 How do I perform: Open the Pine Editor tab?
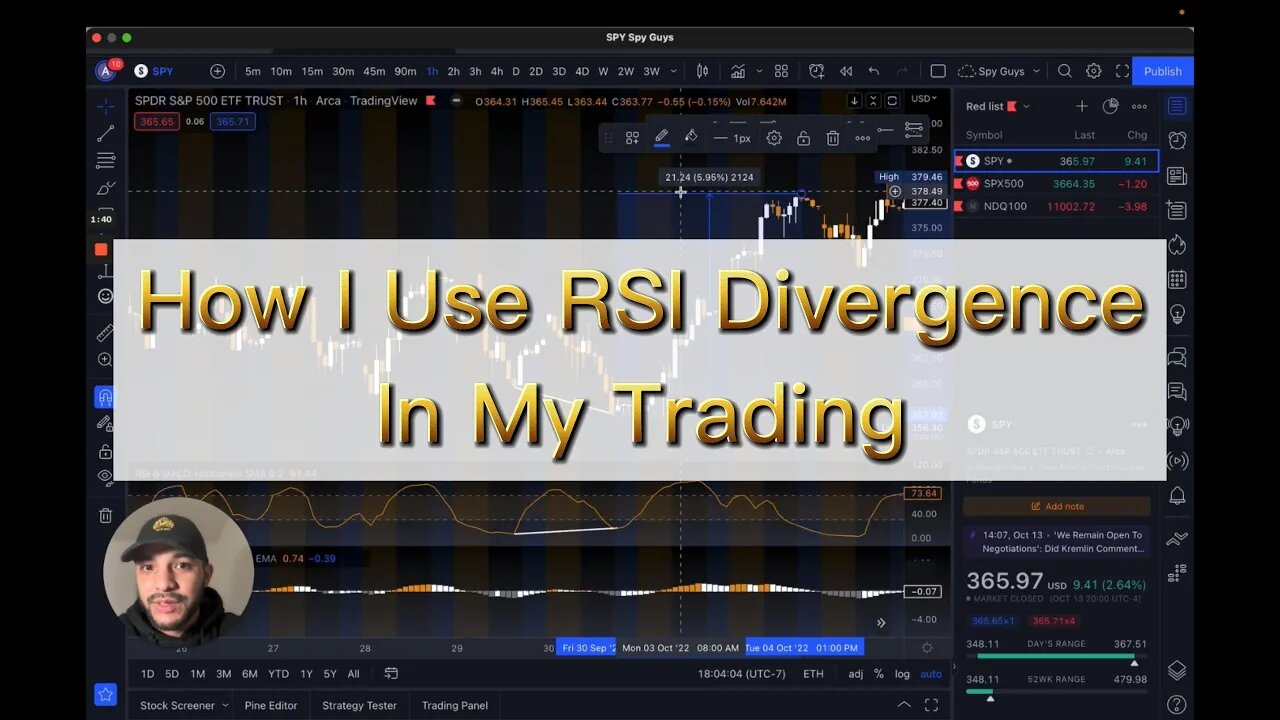coord(271,705)
